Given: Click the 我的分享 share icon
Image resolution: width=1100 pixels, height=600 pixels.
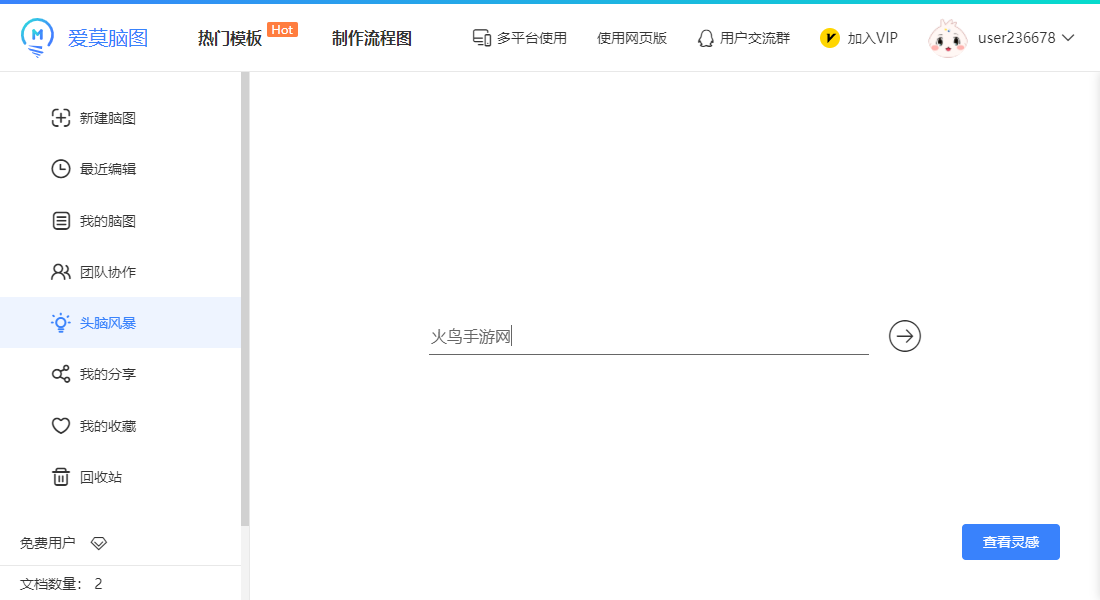Looking at the screenshot, I should [61, 374].
